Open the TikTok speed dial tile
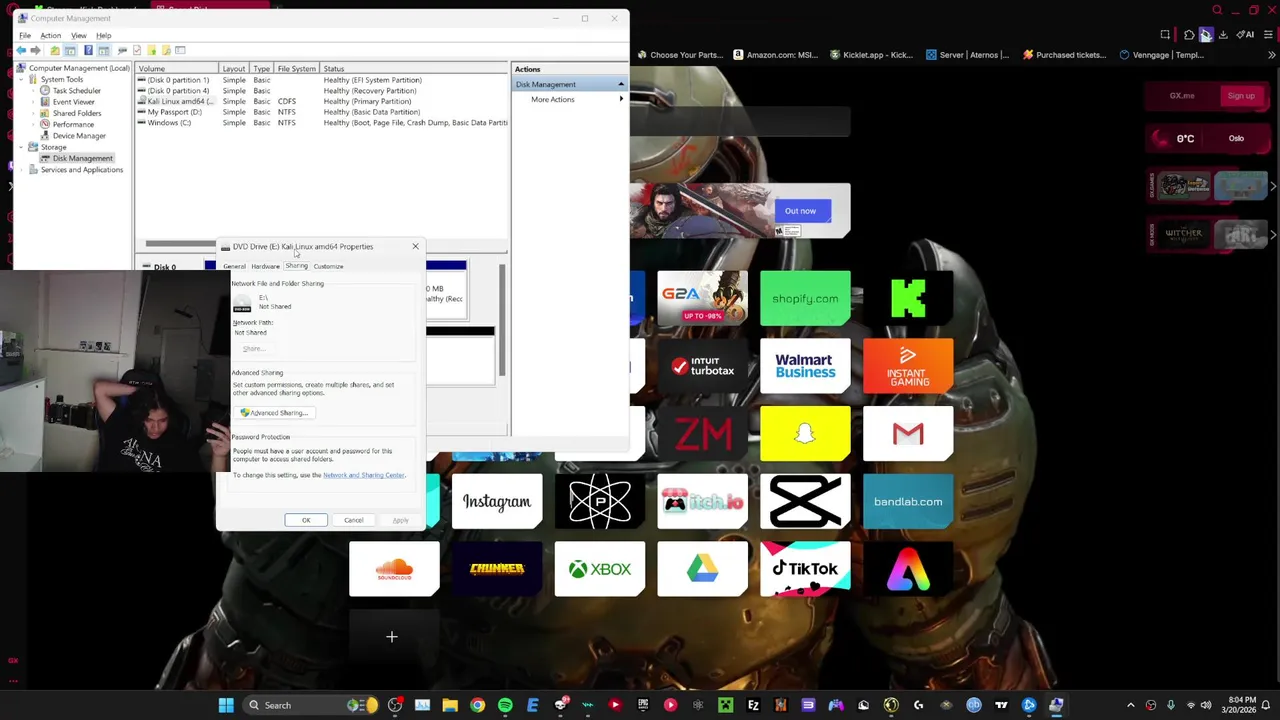 coord(805,569)
